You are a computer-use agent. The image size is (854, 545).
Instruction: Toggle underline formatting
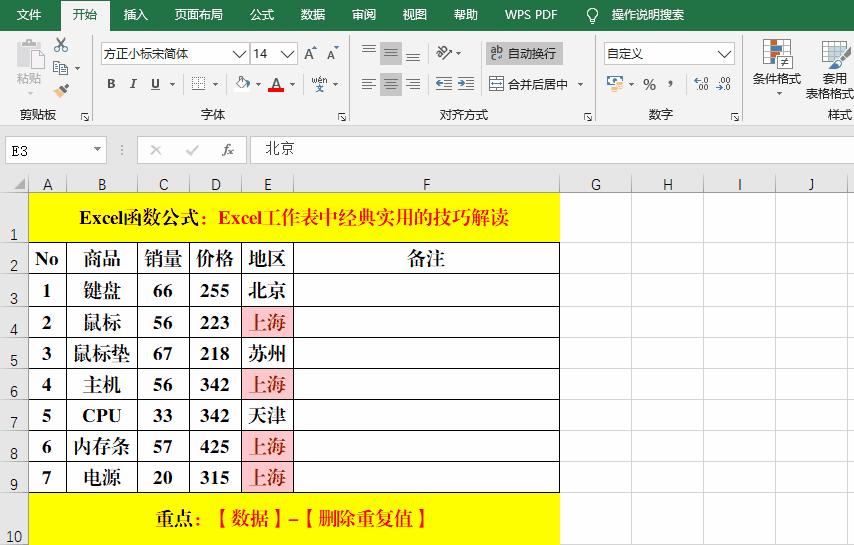tap(155, 84)
